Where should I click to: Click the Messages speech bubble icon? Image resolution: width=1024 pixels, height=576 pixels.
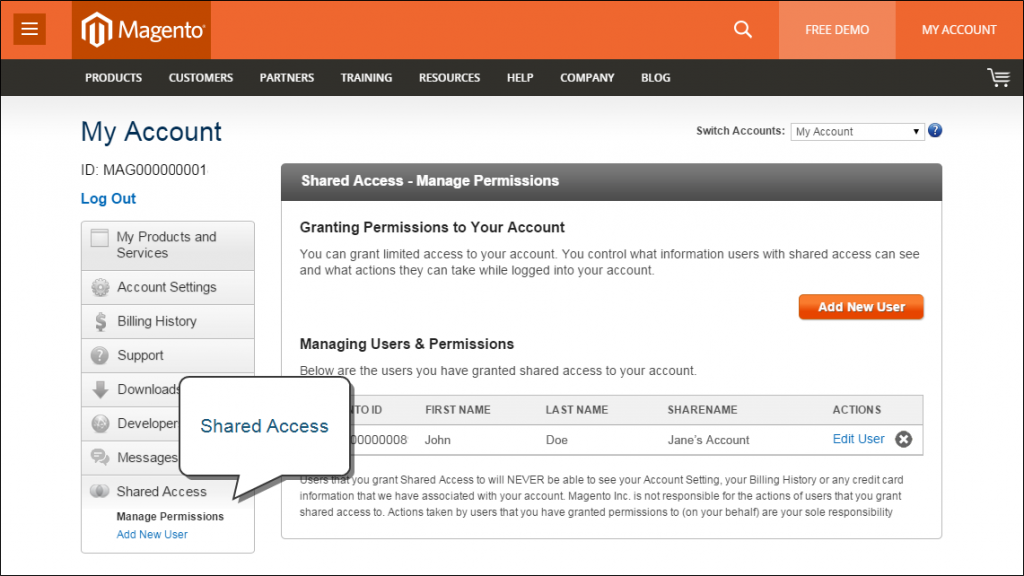(100, 457)
